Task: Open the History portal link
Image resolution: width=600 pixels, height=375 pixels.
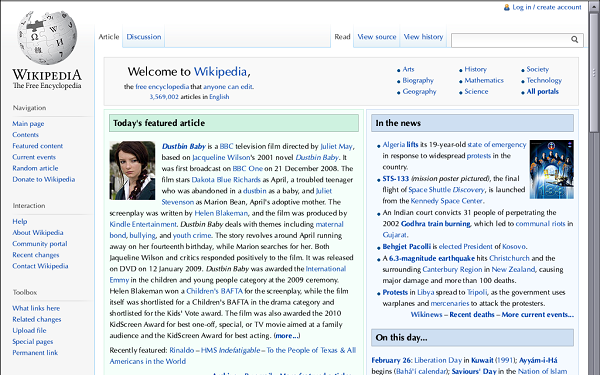Action: pyautogui.click(x=476, y=69)
